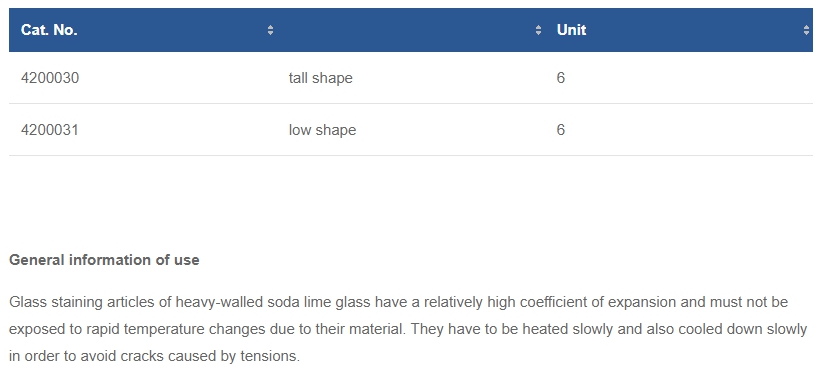The height and width of the screenshot is (383, 819).
Task: Click the General information of use heading
Action: [104, 260]
